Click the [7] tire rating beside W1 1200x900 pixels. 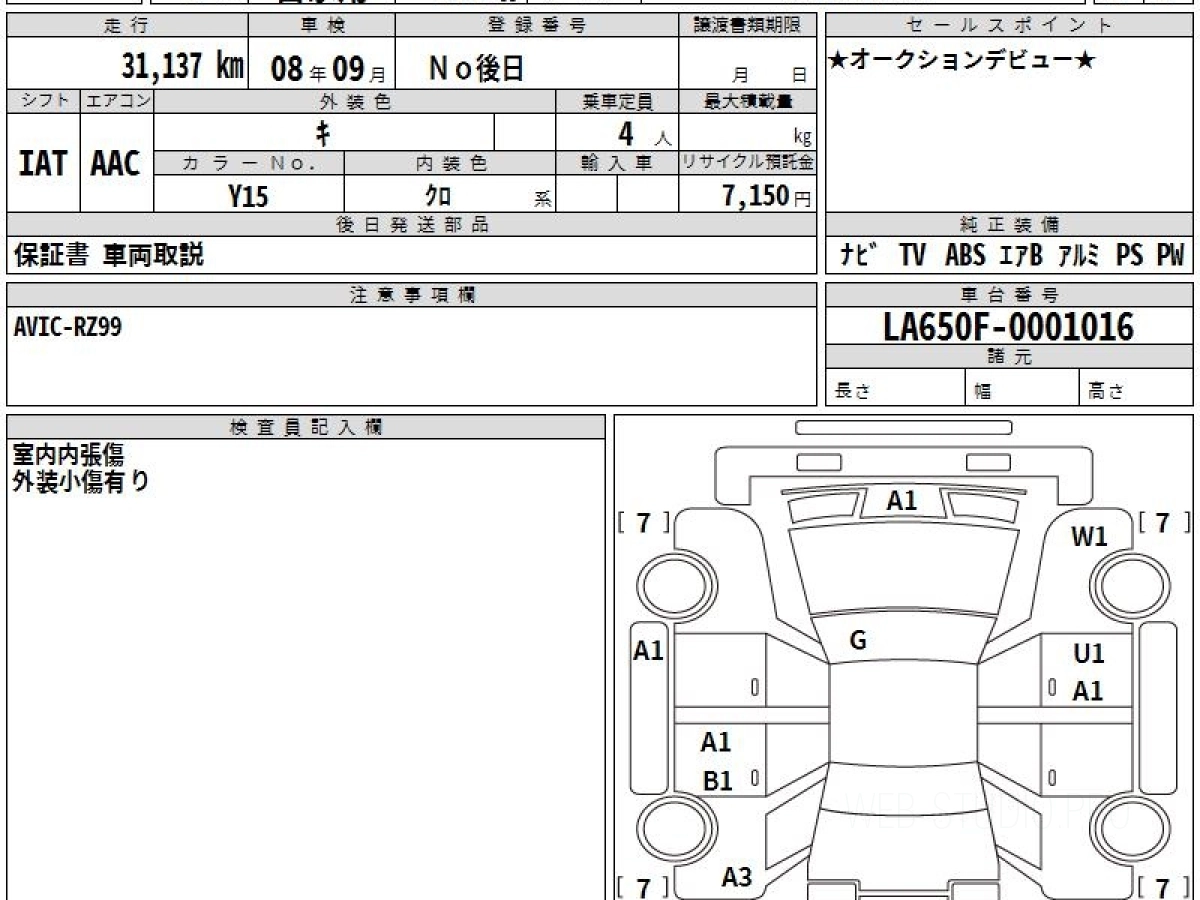(1164, 523)
